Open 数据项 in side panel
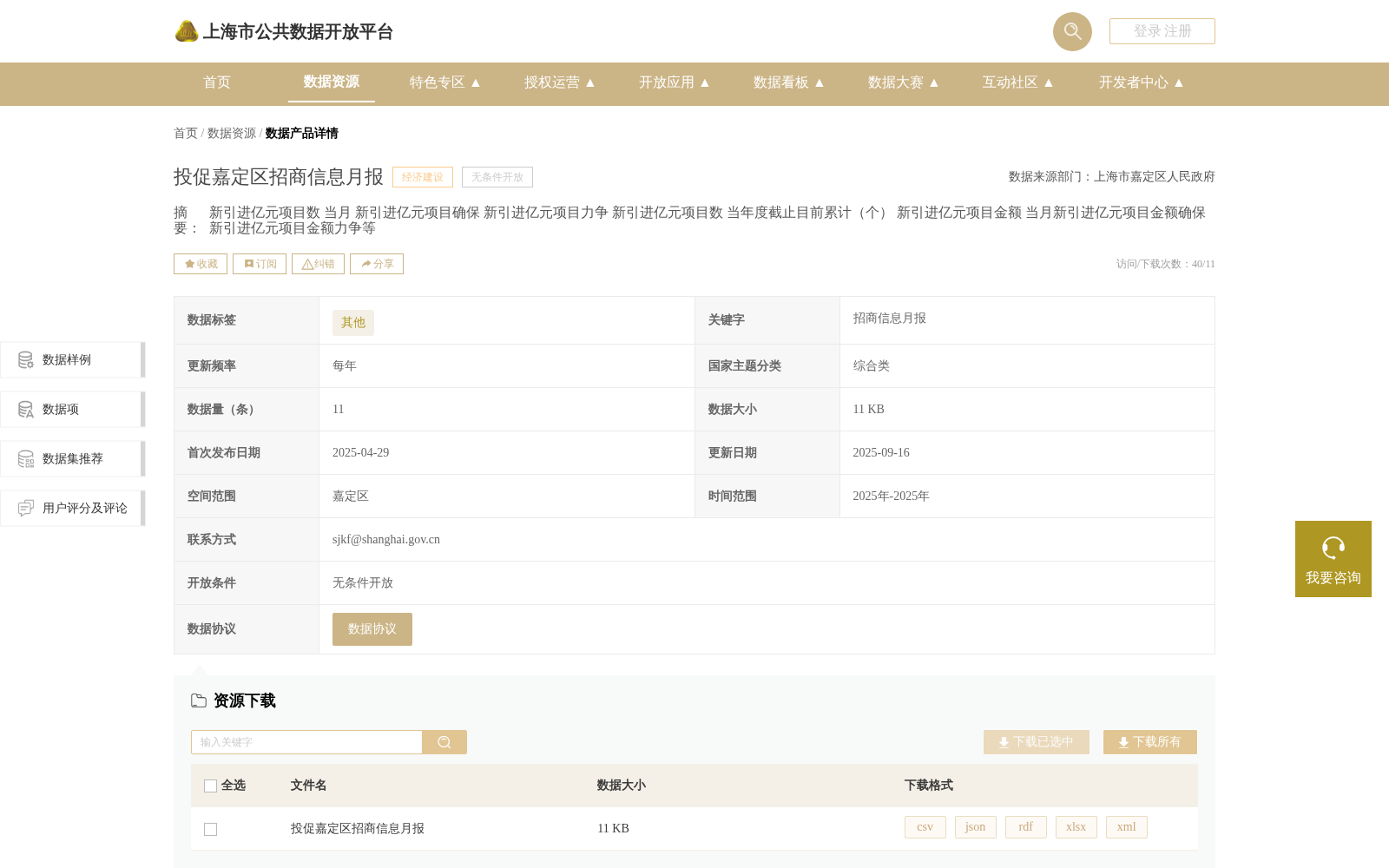Screen dimensions: 1389x868 (73, 410)
